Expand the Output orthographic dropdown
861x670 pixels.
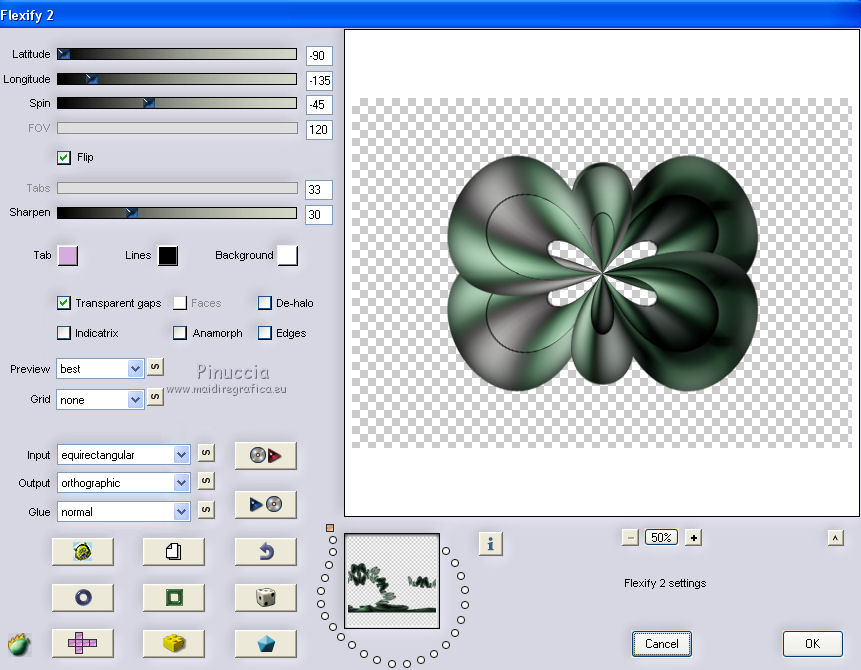[181, 483]
